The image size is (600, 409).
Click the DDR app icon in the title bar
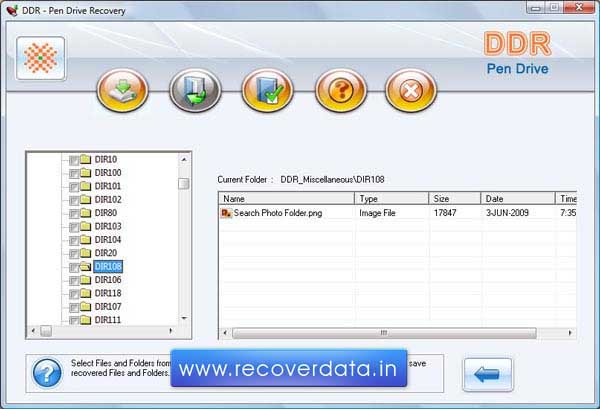tap(12, 10)
